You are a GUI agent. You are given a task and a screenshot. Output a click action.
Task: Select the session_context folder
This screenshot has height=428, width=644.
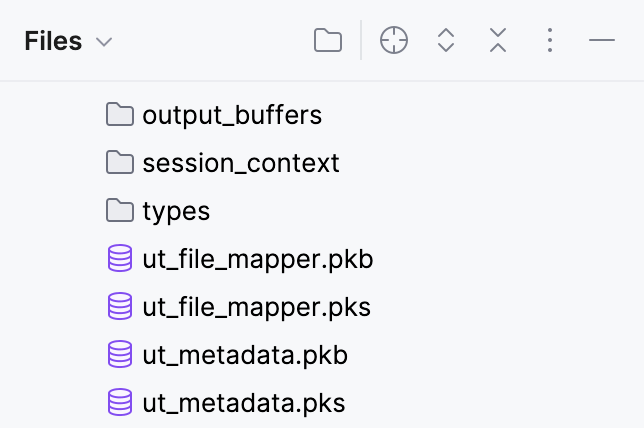click(x=241, y=163)
